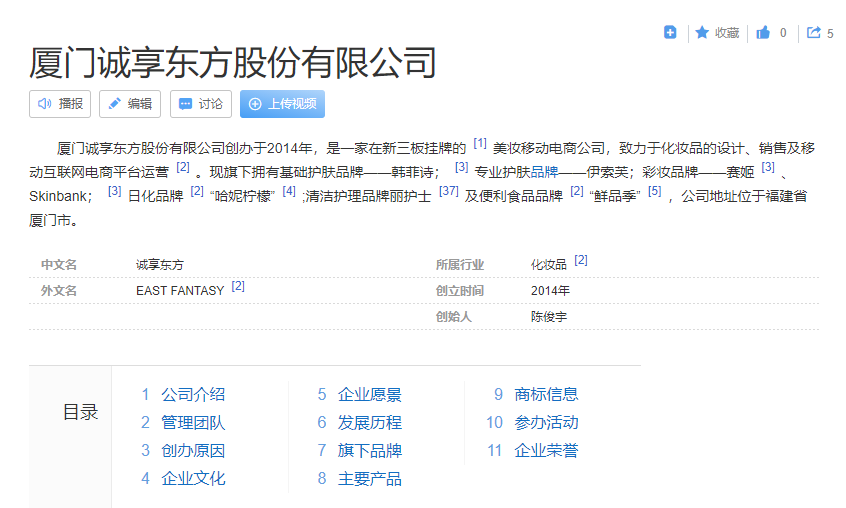
Task: Open reference [37] after 丽护士
Action: click(448, 191)
